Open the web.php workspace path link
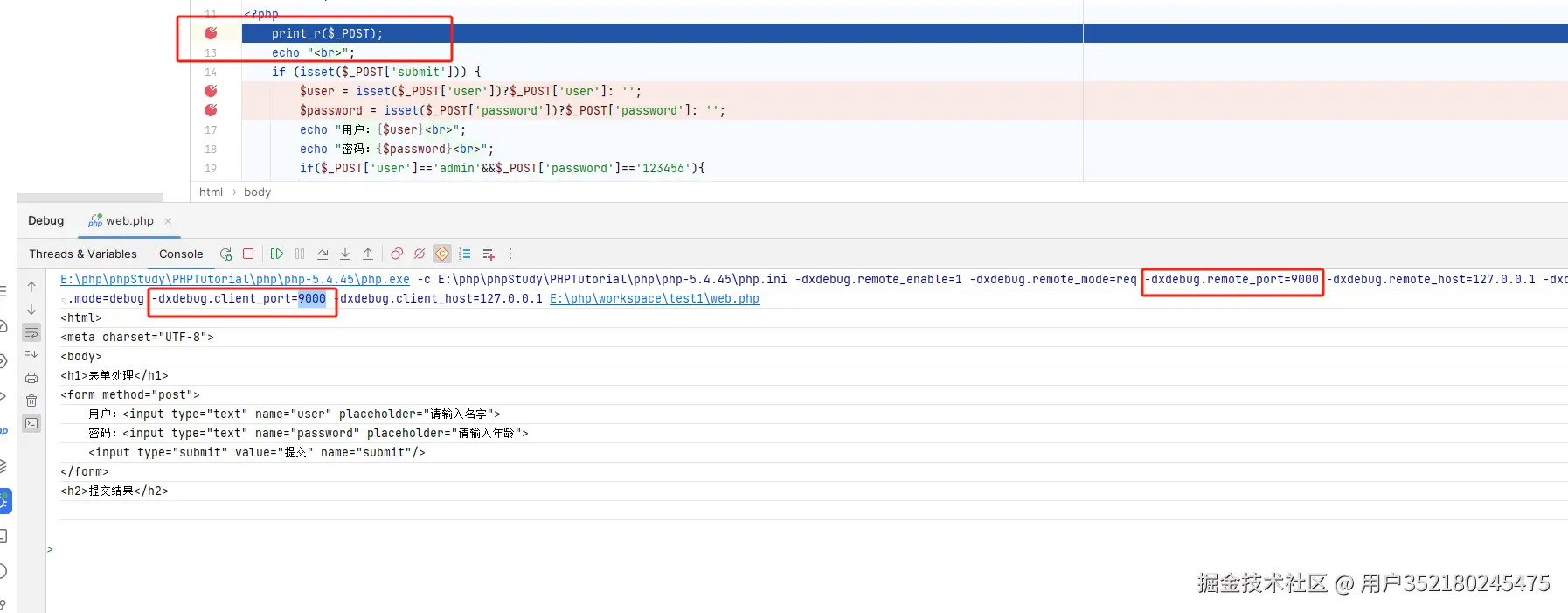 (655, 299)
